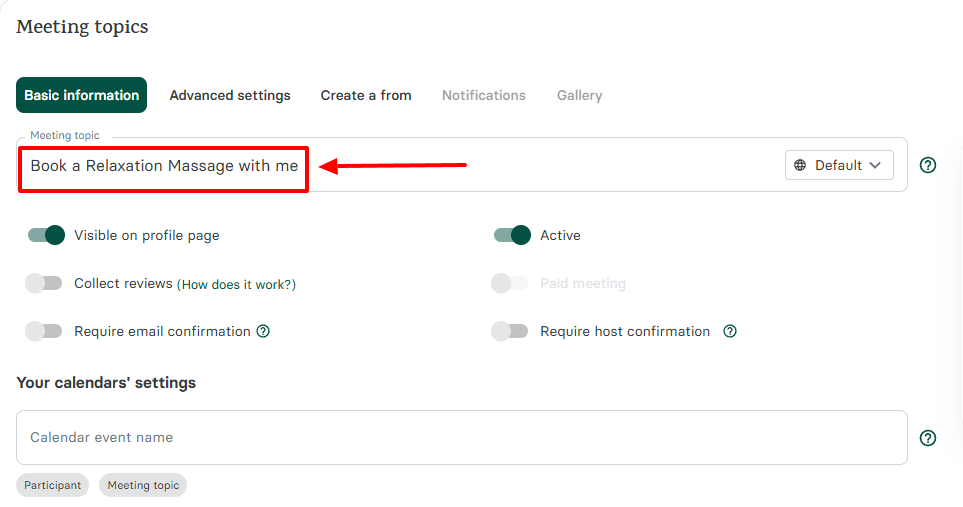This screenshot has width=963, height=507.
Task: Click the Calendar event name field
Action: (460, 438)
